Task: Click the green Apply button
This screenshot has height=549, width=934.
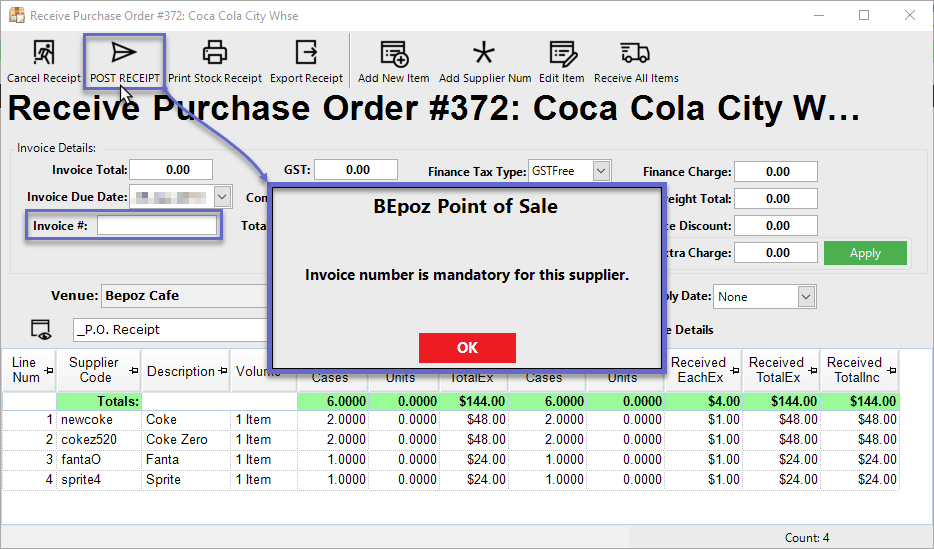Action: (x=865, y=253)
